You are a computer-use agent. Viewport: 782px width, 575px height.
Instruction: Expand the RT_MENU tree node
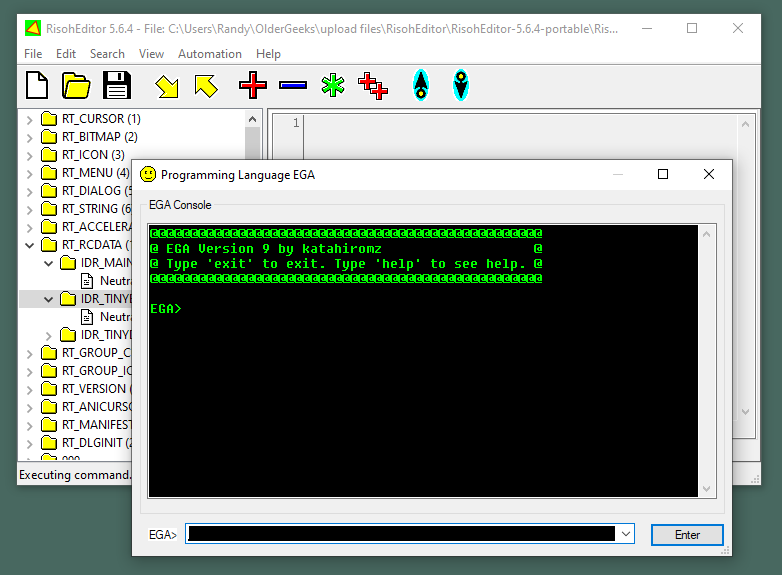[30, 174]
